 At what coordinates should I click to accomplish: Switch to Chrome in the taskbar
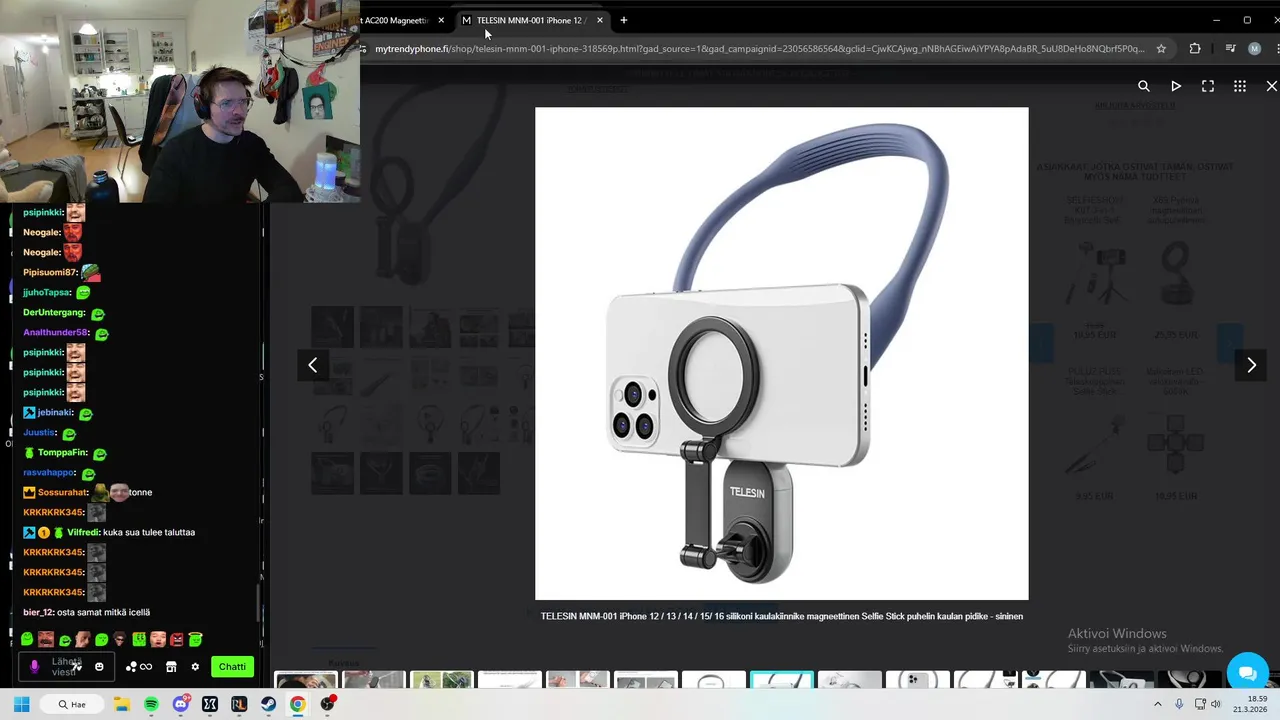(297, 704)
